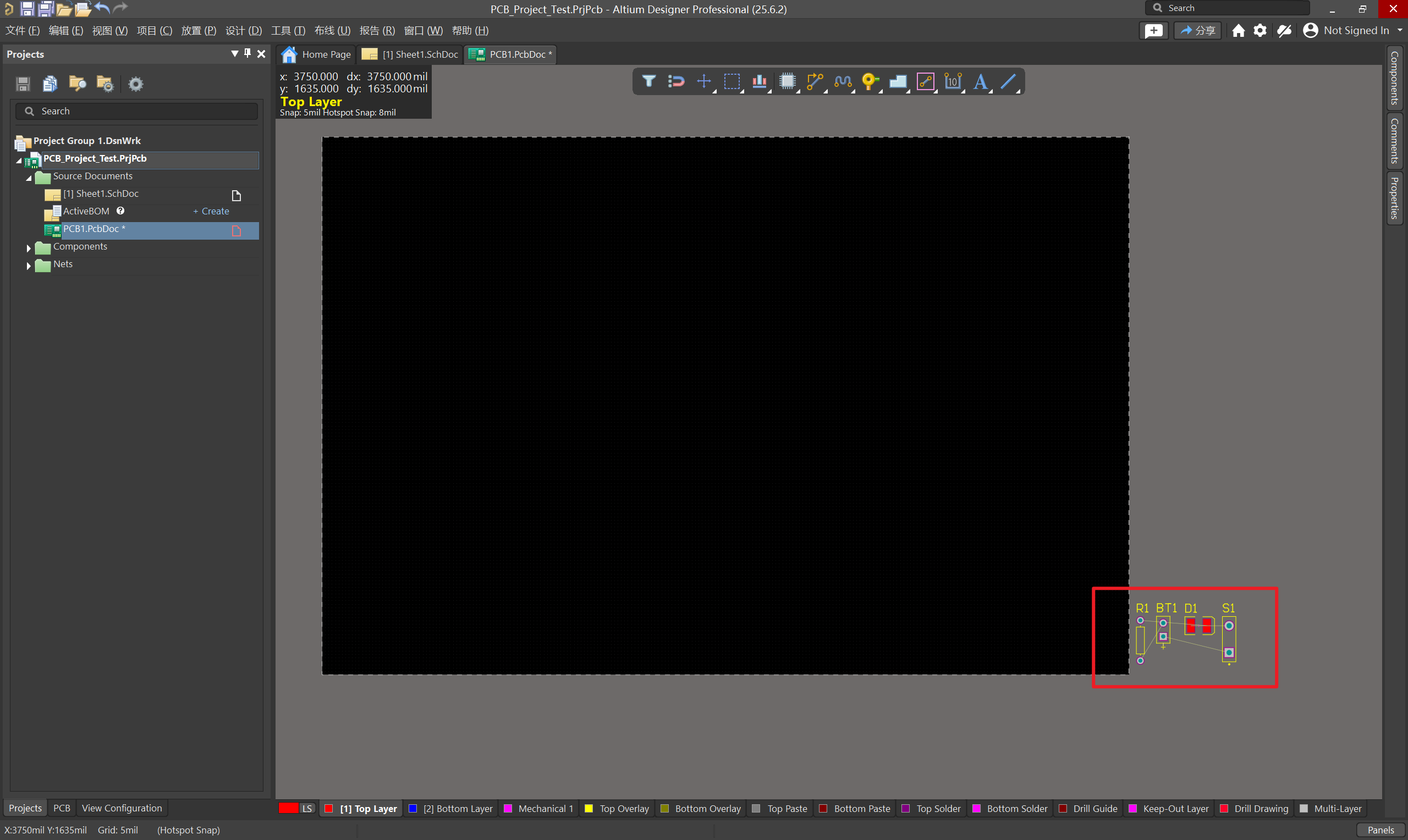Expand the Components folder in project tree

click(28, 247)
